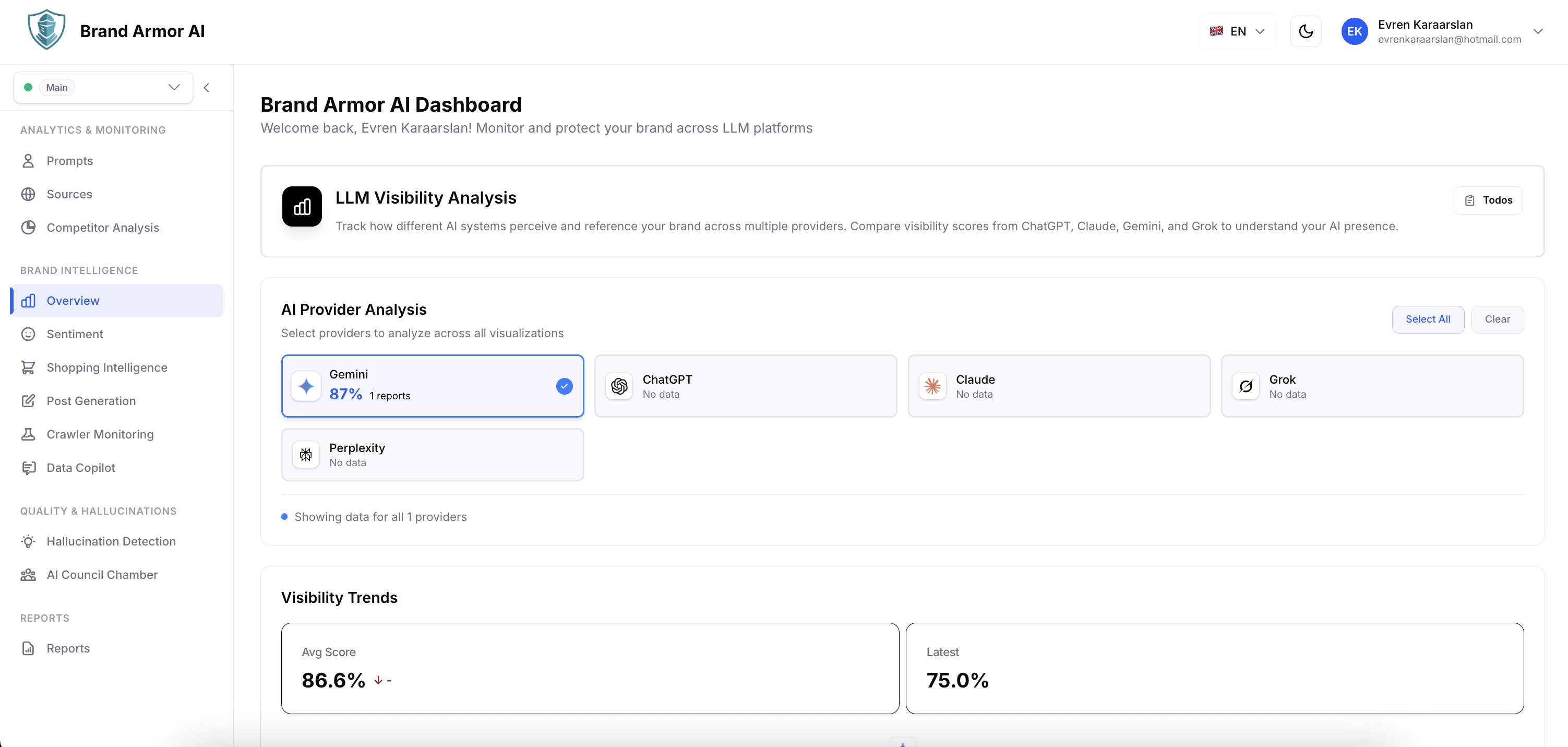Open the EN language dropdown
The height and width of the screenshot is (747, 1568).
point(1237,32)
